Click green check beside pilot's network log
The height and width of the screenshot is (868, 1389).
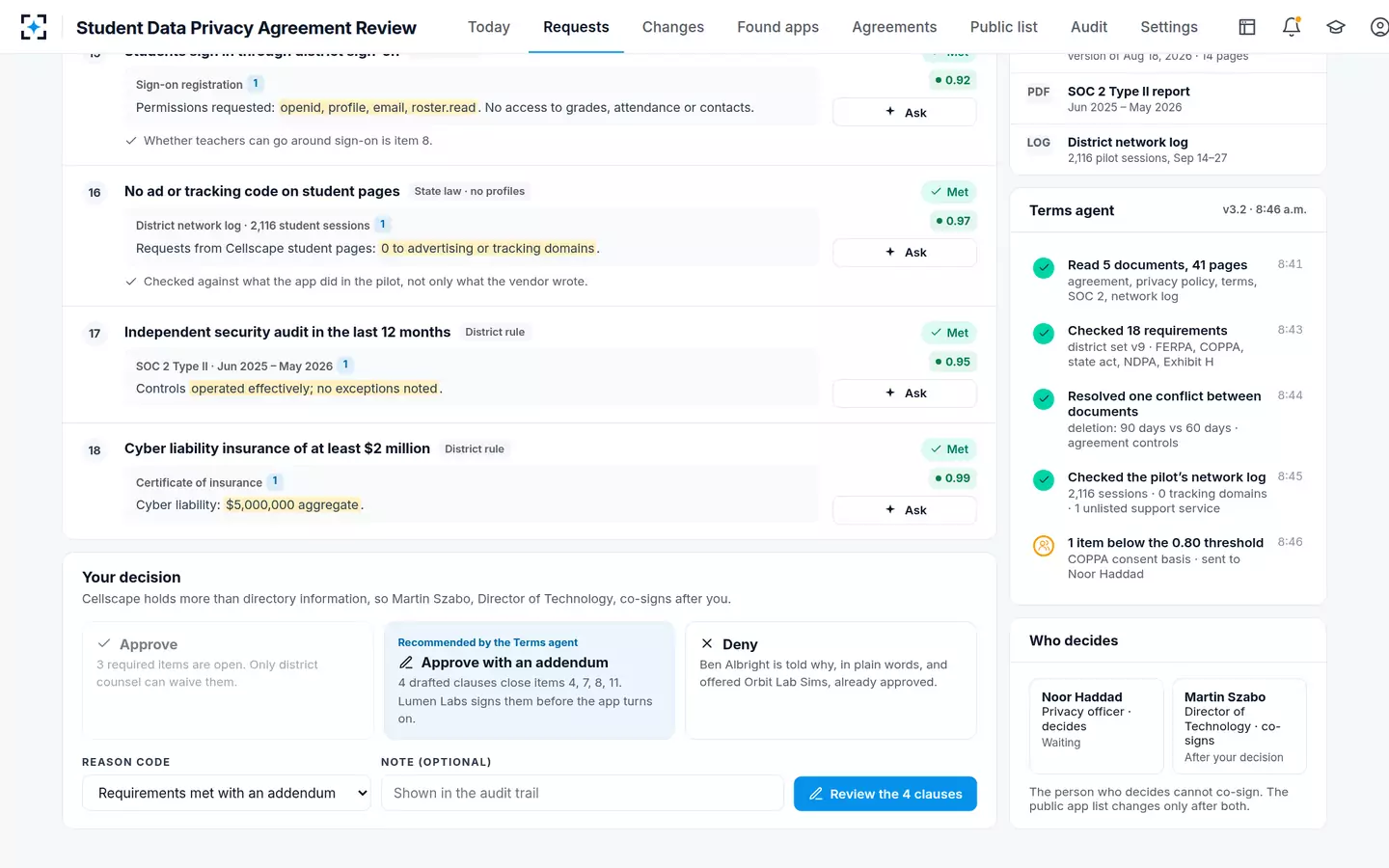(1044, 479)
